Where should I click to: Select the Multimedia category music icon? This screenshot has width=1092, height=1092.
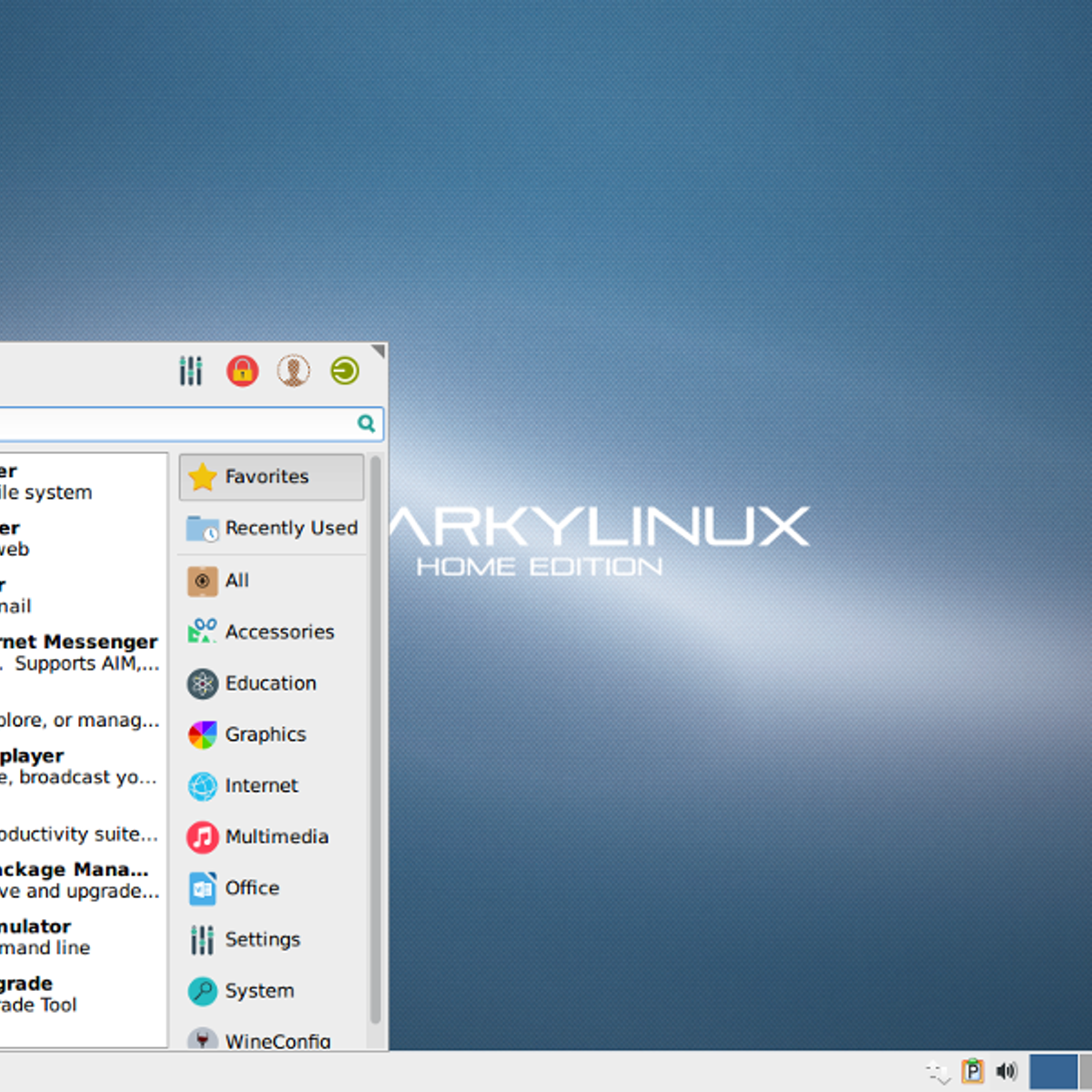[x=201, y=836]
